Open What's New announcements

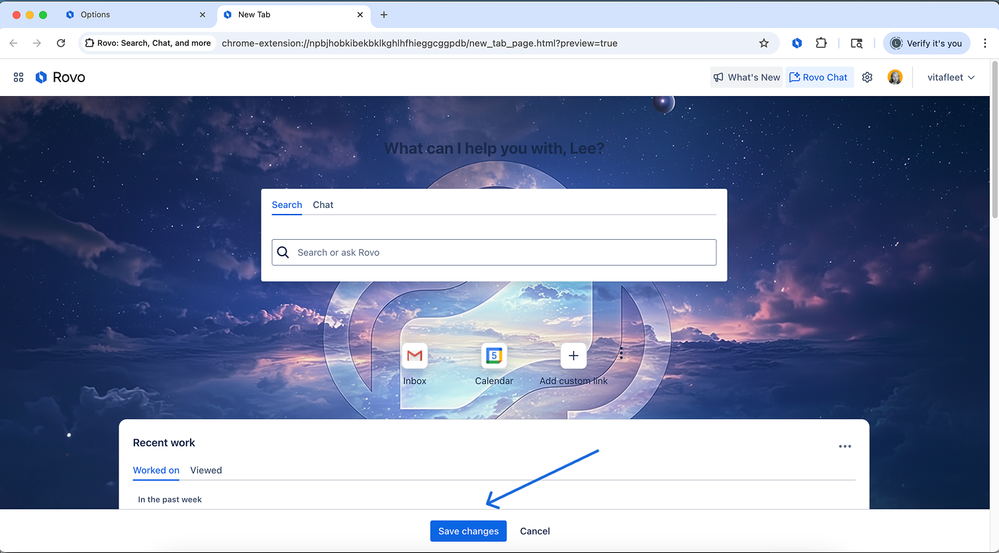746,77
